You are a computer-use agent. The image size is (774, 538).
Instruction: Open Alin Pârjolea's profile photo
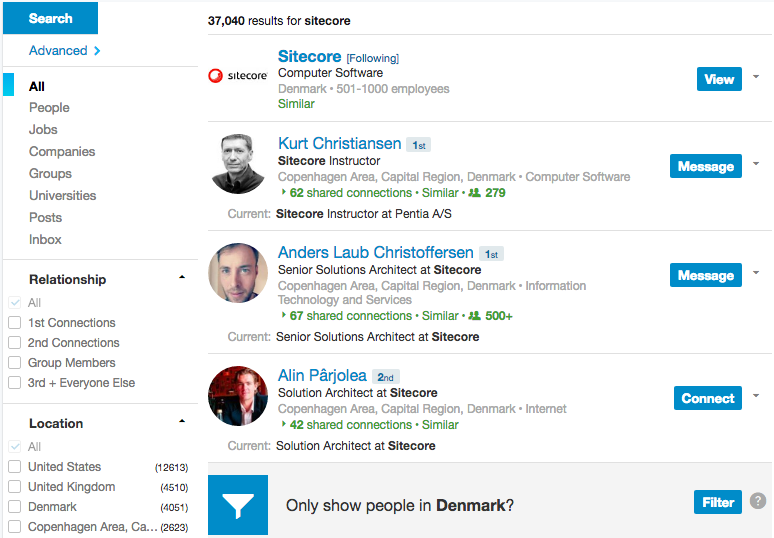tap(238, 396)
